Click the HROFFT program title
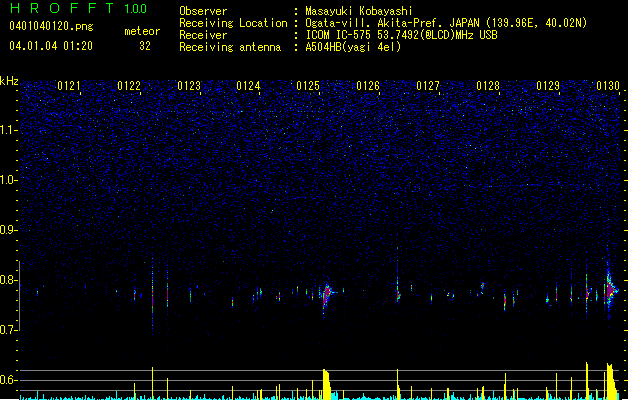Viewport: 629px width, 400px height. 62,8
